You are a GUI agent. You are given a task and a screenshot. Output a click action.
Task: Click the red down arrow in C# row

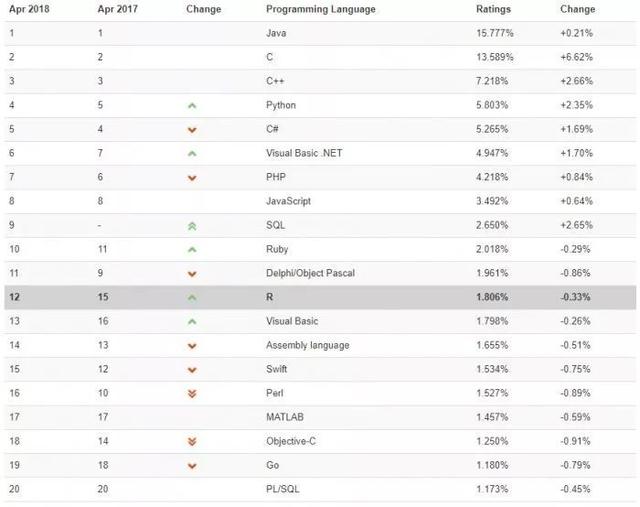[192, 129]
